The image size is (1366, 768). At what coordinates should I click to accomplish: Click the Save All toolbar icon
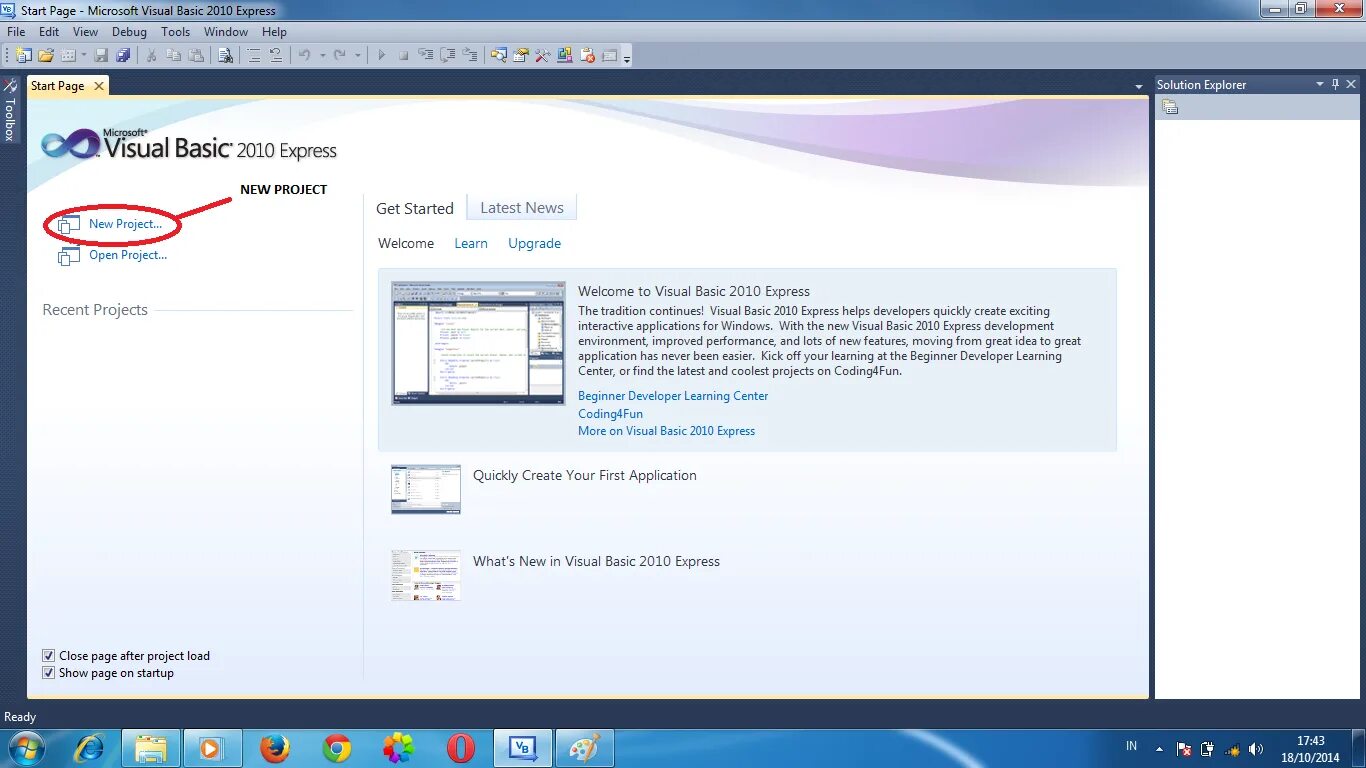[x=123, y=55]
